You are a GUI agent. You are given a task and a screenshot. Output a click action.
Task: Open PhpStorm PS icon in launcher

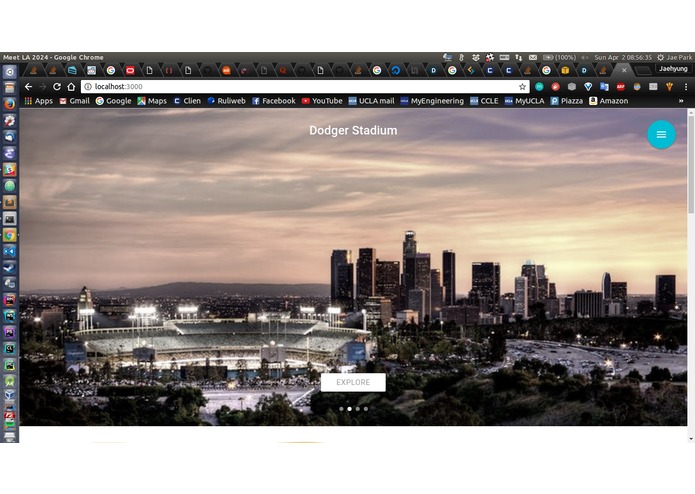pos(9,333)
